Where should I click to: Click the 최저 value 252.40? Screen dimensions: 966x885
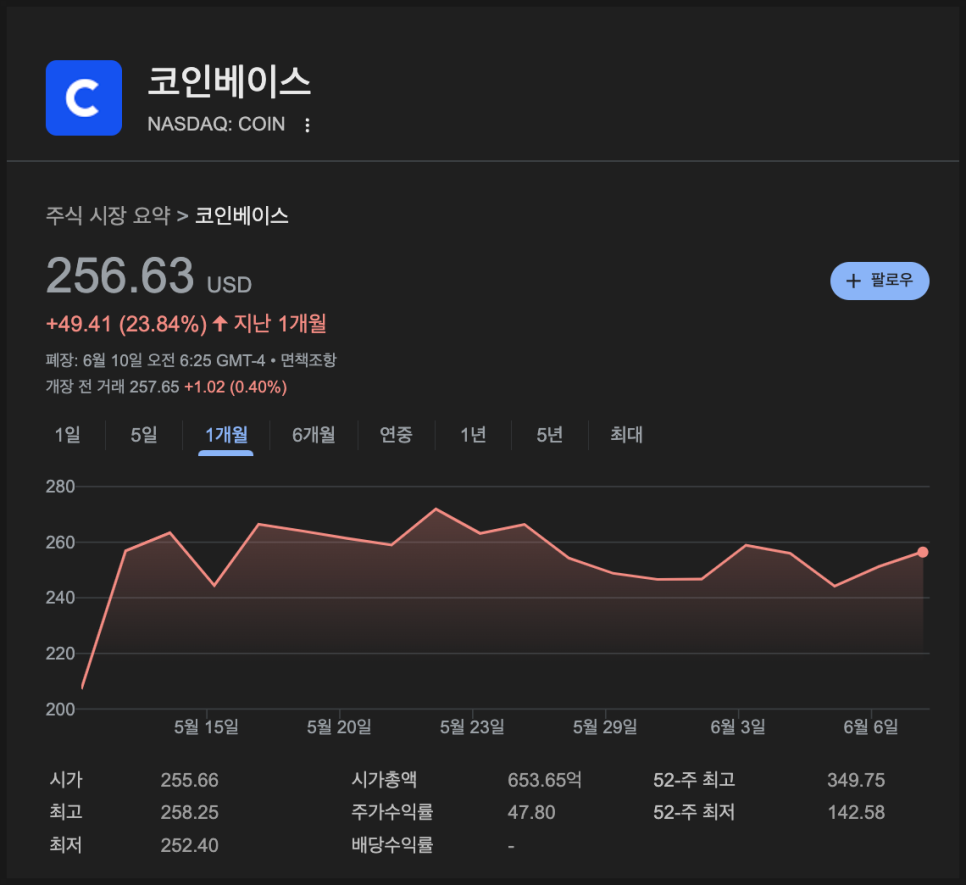pyautogui.click(x=190, y=845)
